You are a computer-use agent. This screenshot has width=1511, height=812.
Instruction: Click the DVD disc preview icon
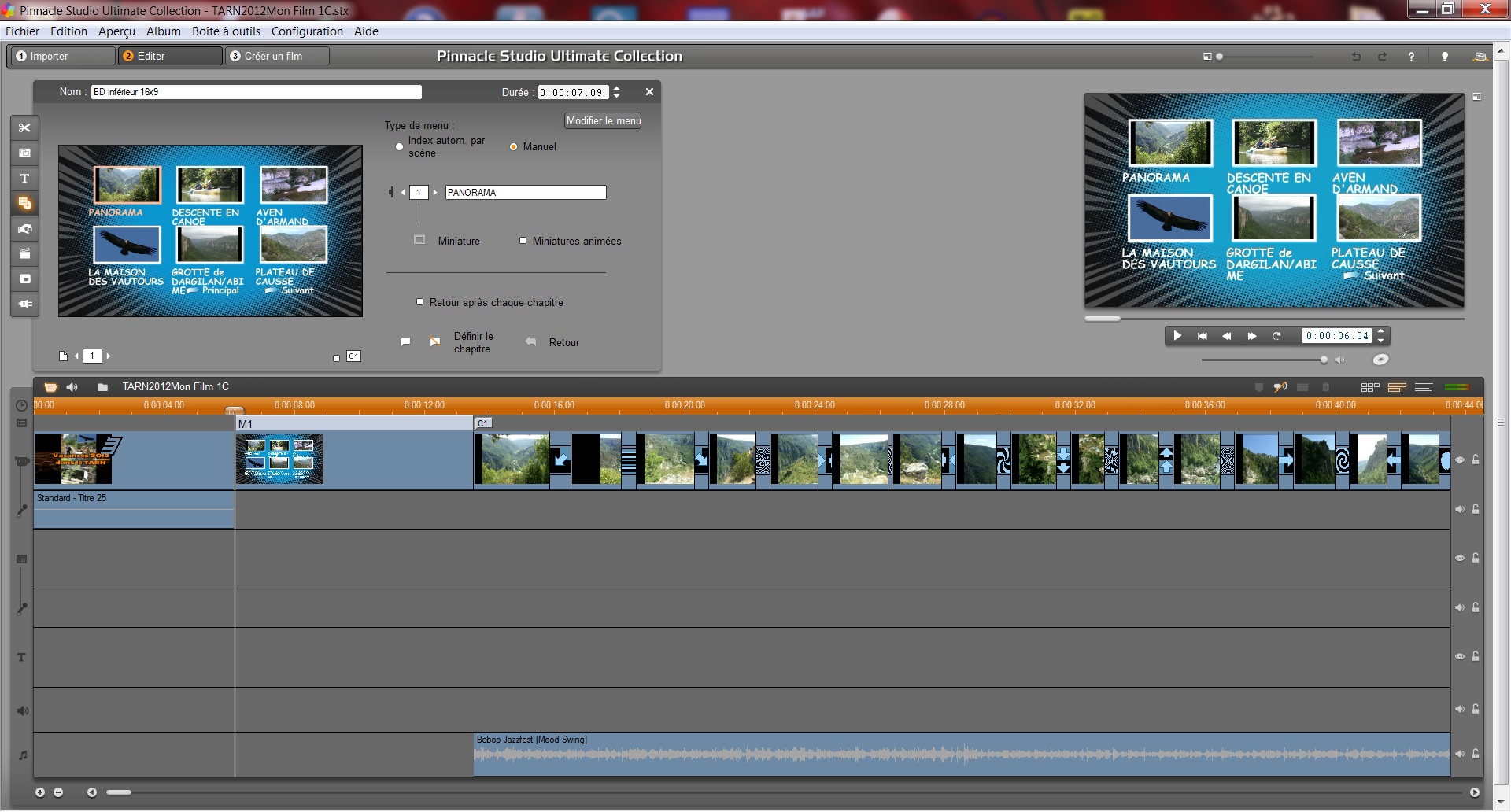tap(1380, 360)
